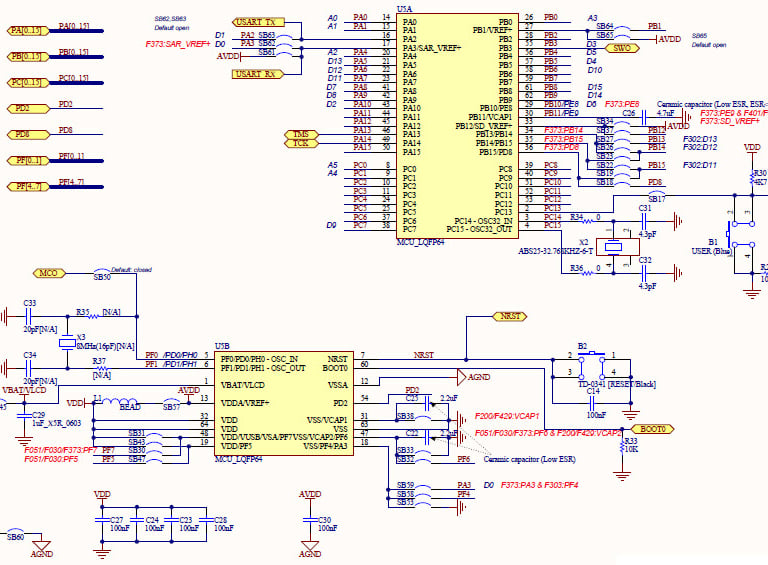The image size is (768, 565).
Task: Select the yellow BOOT0 port tag
Action: pyautogui.click(x=651, y=429)
